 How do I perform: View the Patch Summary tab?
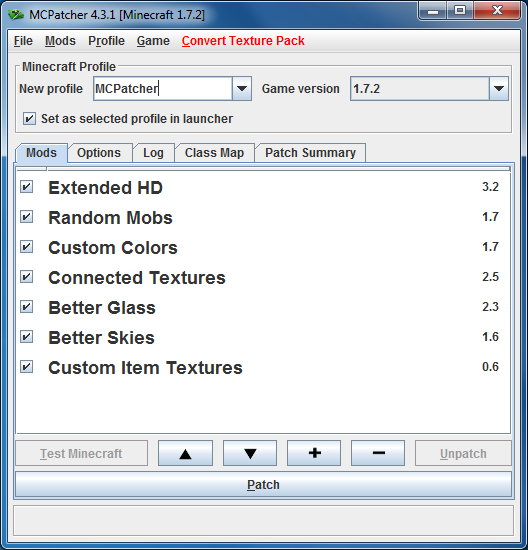pos(310,153)
